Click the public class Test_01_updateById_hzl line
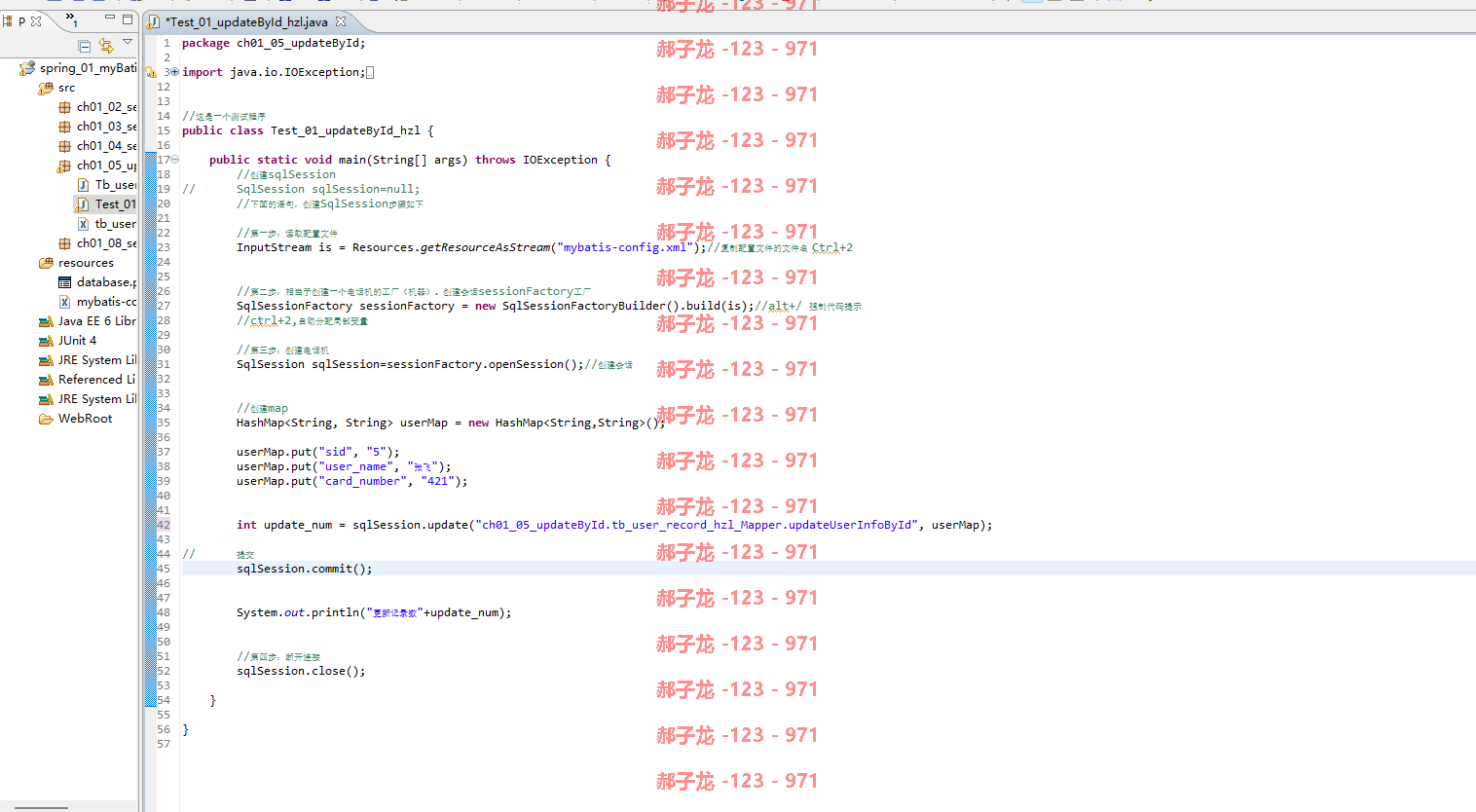The height and width of the screenshot is (812, 1476). click(x=308, y=130)
